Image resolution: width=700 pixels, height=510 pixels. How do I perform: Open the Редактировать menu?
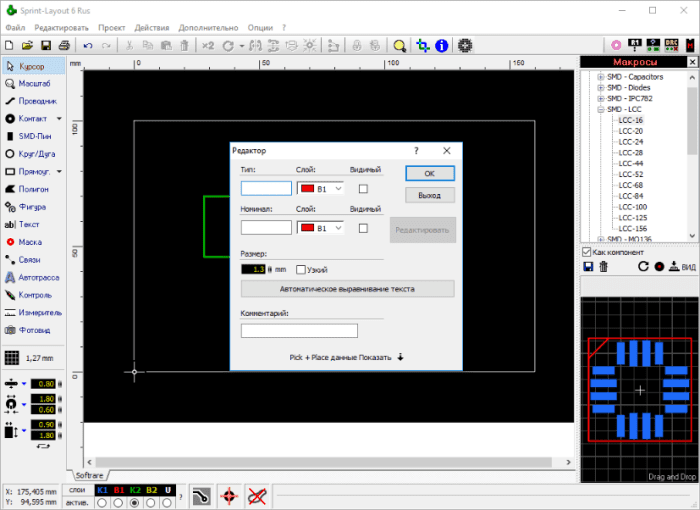click(62, 28)
